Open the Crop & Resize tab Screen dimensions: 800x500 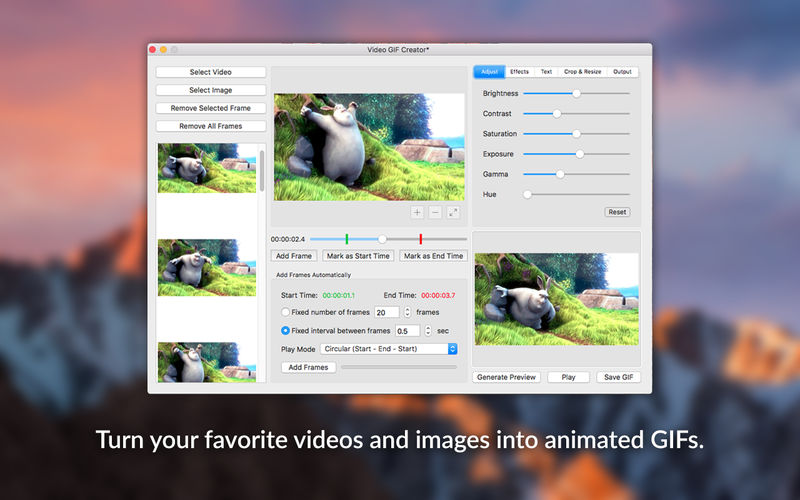click(583, 72)
